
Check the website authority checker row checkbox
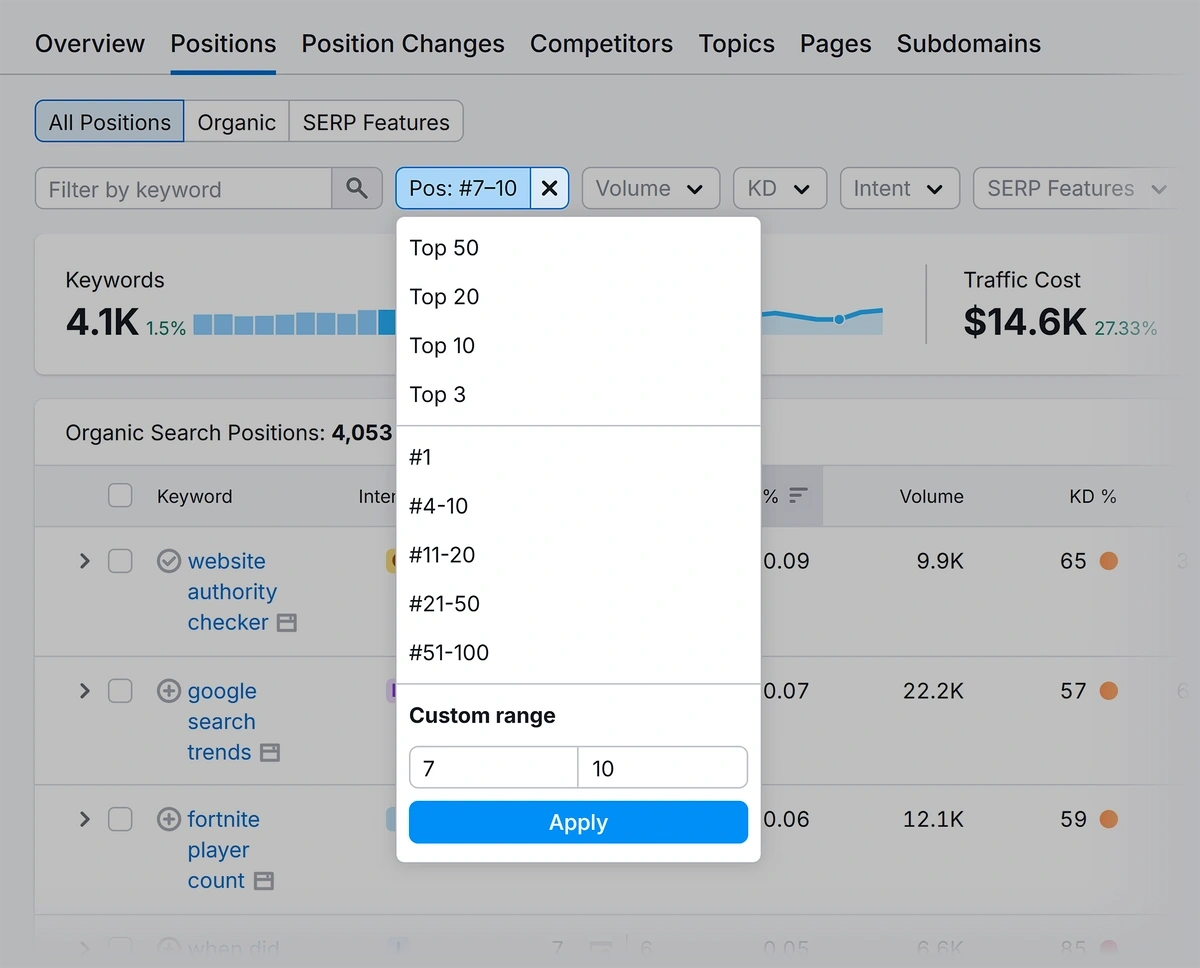point(120,561)
